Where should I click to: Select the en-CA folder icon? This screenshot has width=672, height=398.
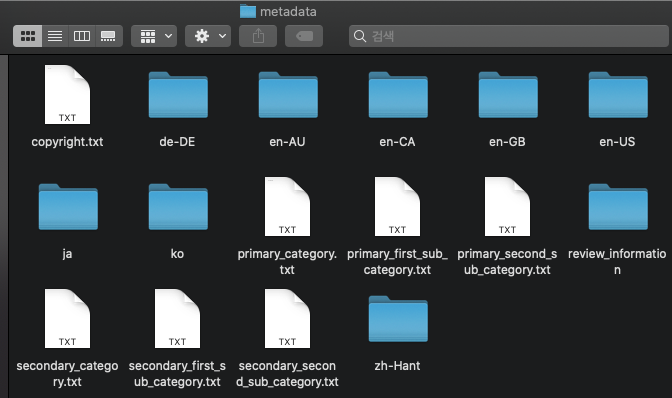coord(398,95)
